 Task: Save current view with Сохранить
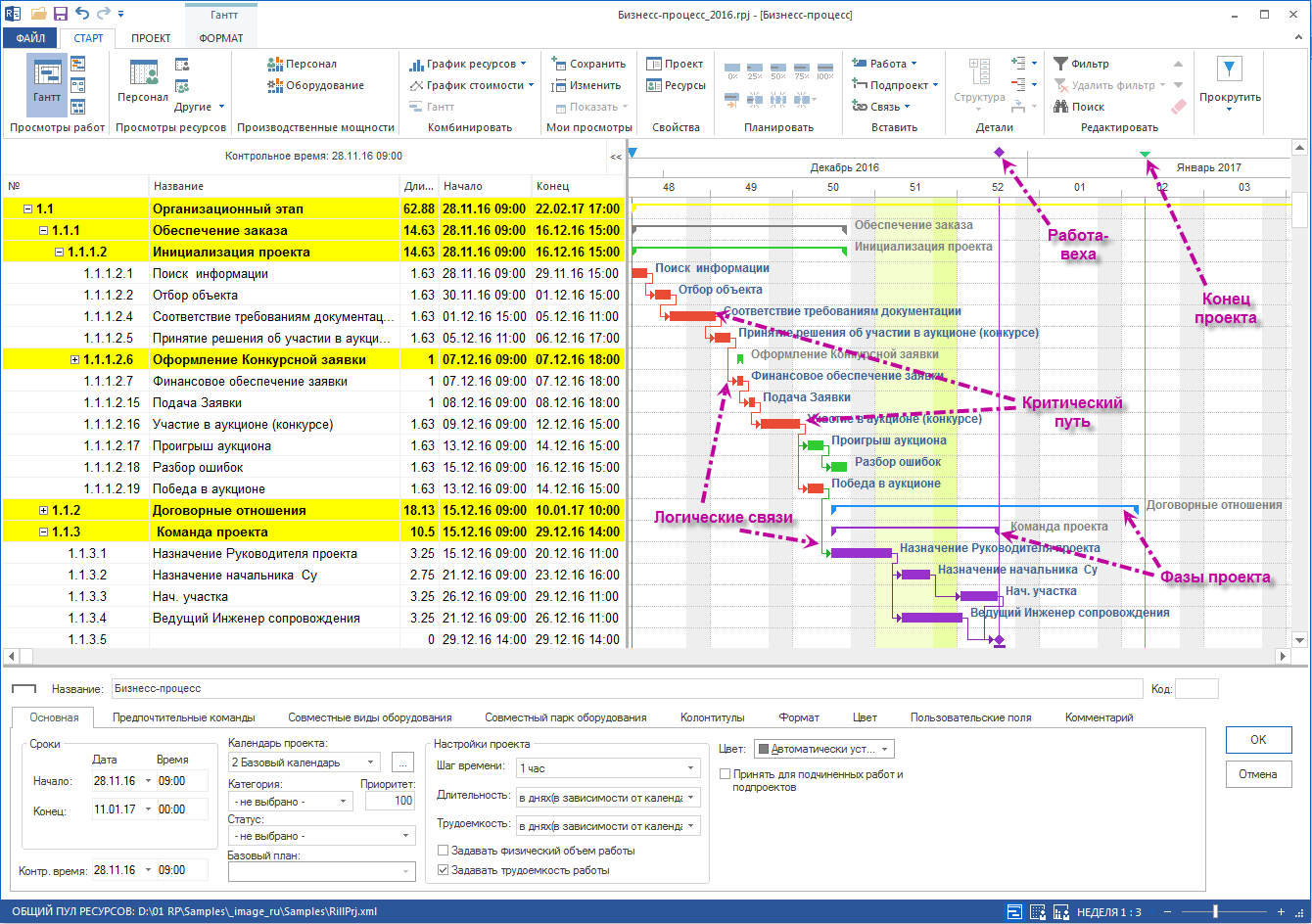pyautogui.click(x=588, y=64)
